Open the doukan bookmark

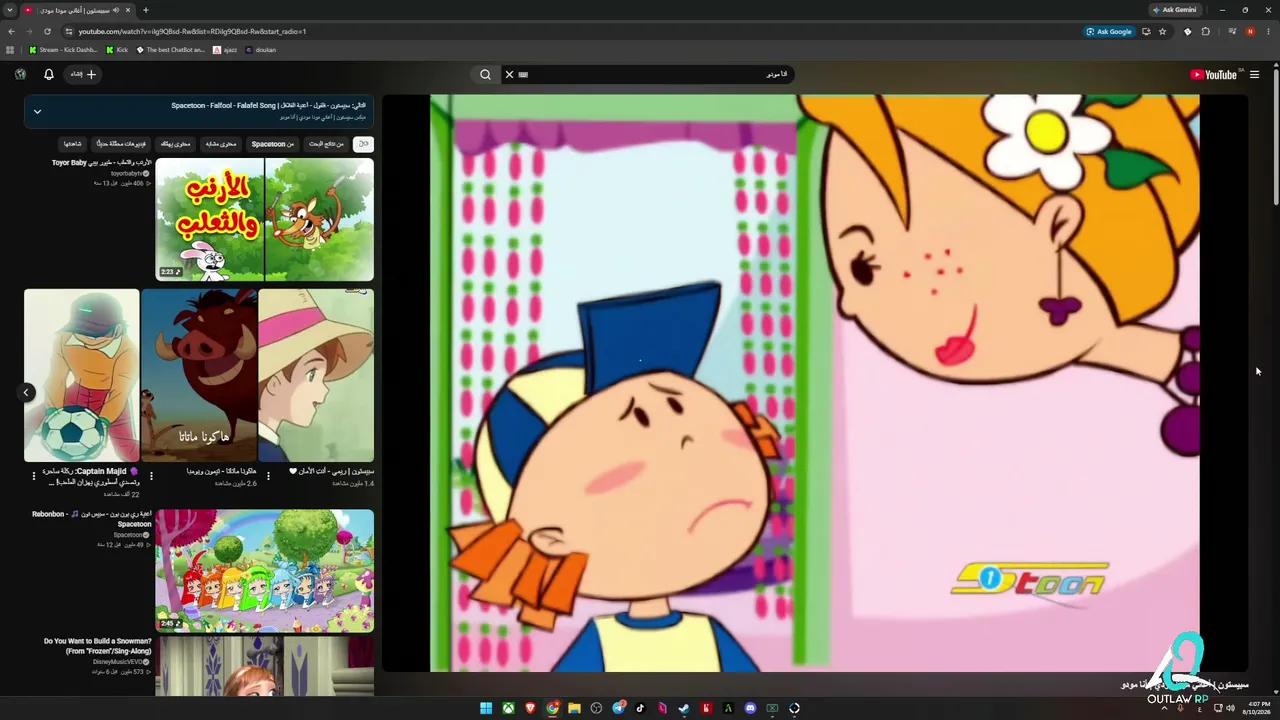coord(260,49)
